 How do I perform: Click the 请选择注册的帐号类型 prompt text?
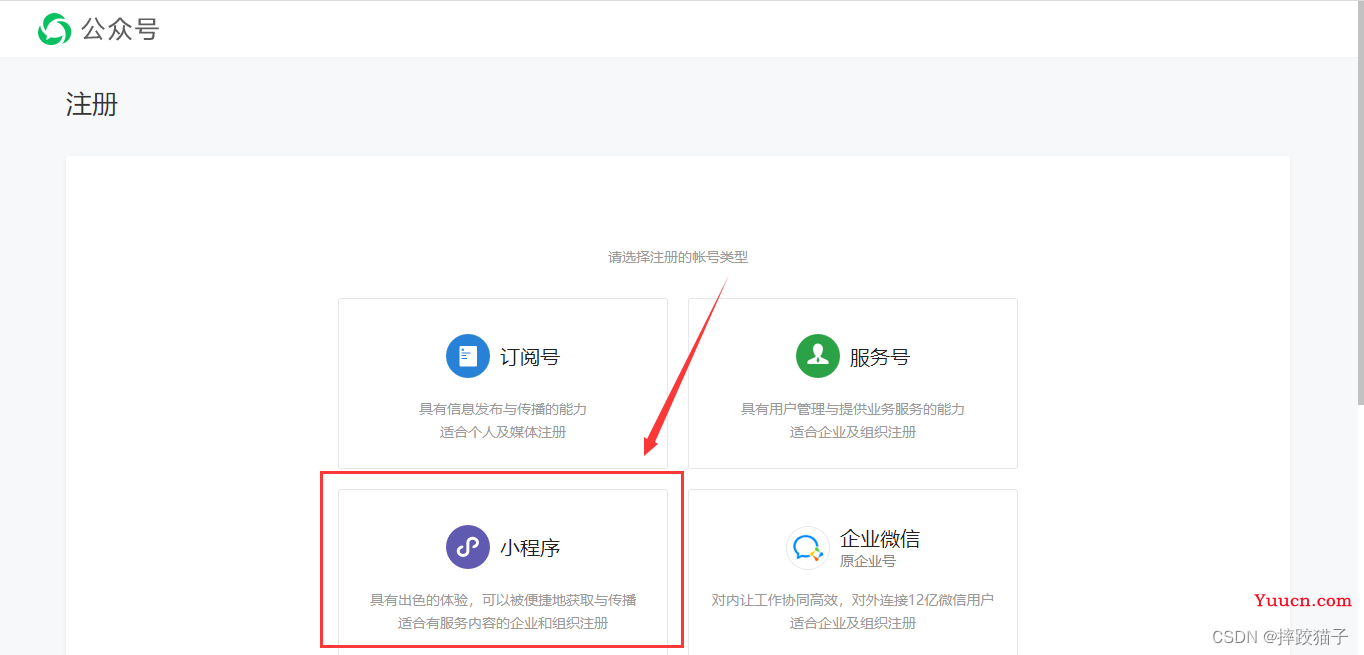(x=678, y=257)
